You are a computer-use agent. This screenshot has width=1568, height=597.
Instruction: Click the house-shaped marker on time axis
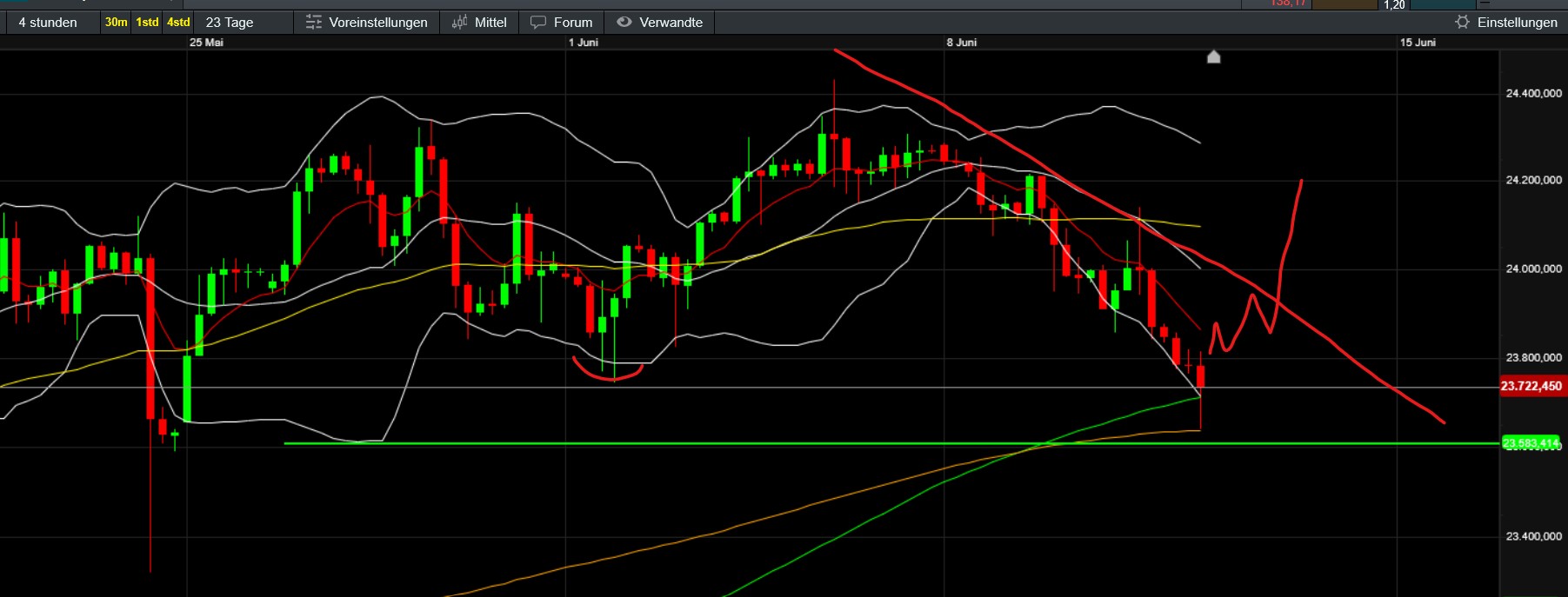click(x=1214, y=56)
